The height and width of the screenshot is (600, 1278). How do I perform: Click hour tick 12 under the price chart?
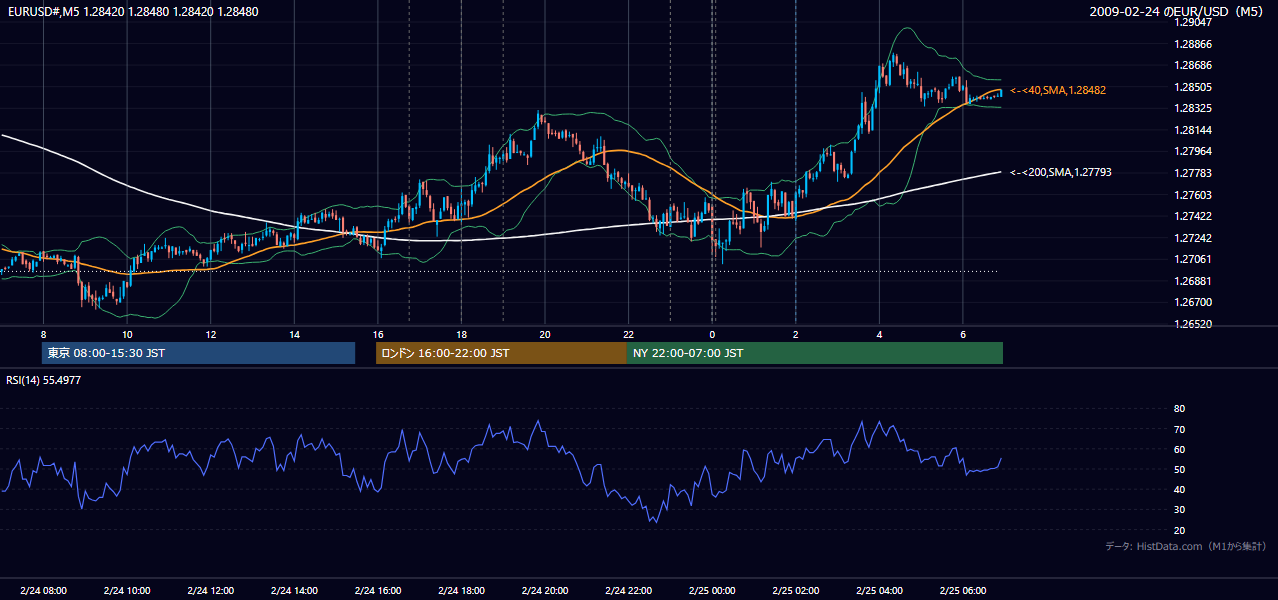point(210,334)
